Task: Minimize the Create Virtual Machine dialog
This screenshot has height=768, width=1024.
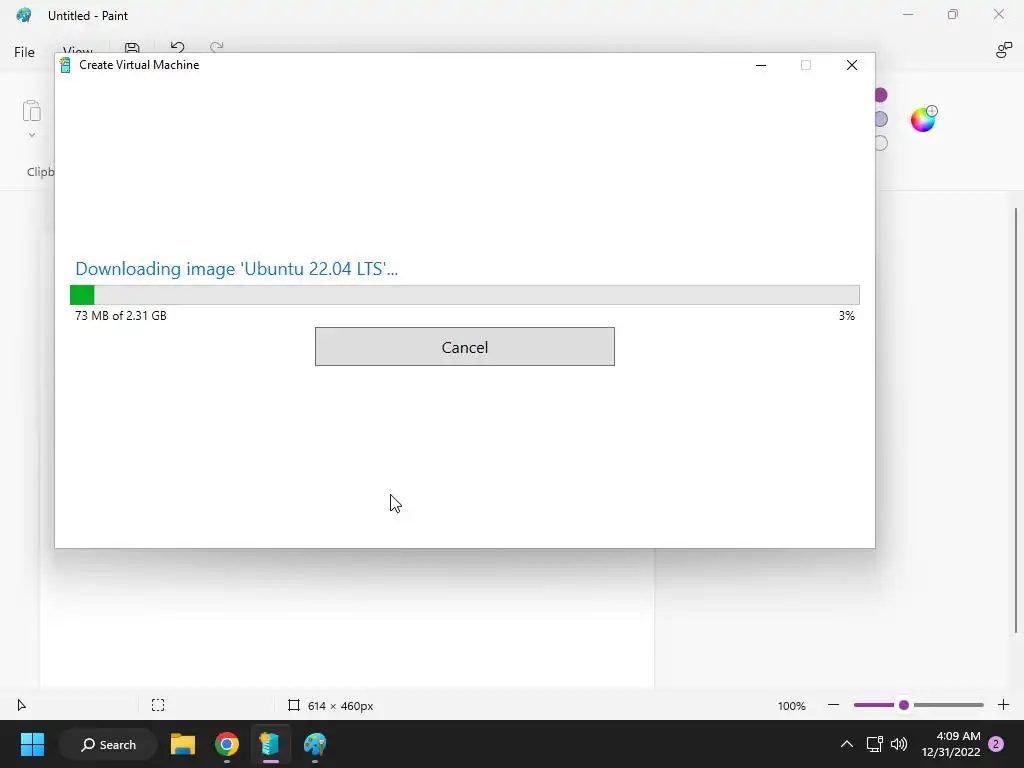Action: [x=761, y=65]
